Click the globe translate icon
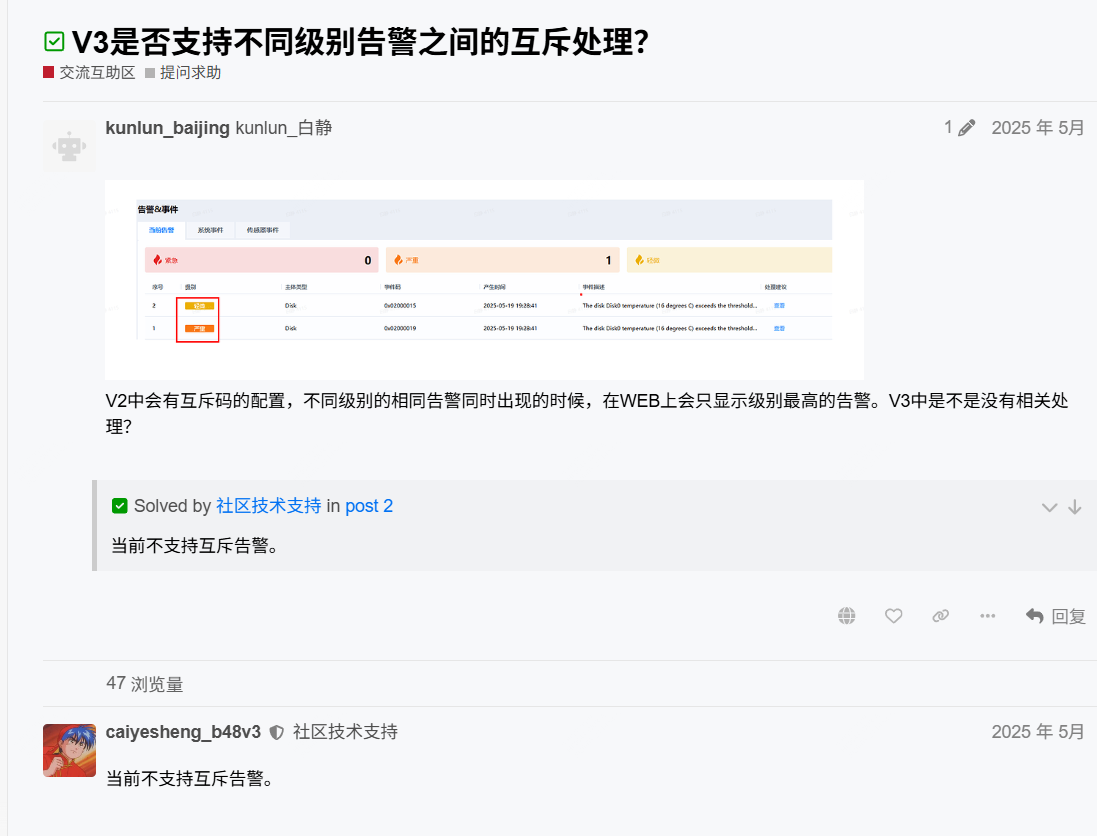1097x836 pixels. coord(847,616)
